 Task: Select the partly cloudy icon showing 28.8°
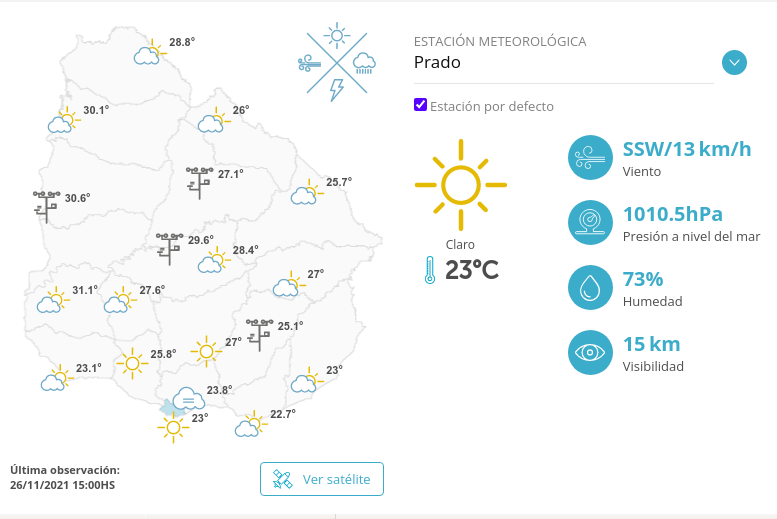click(x=150, y=52)
